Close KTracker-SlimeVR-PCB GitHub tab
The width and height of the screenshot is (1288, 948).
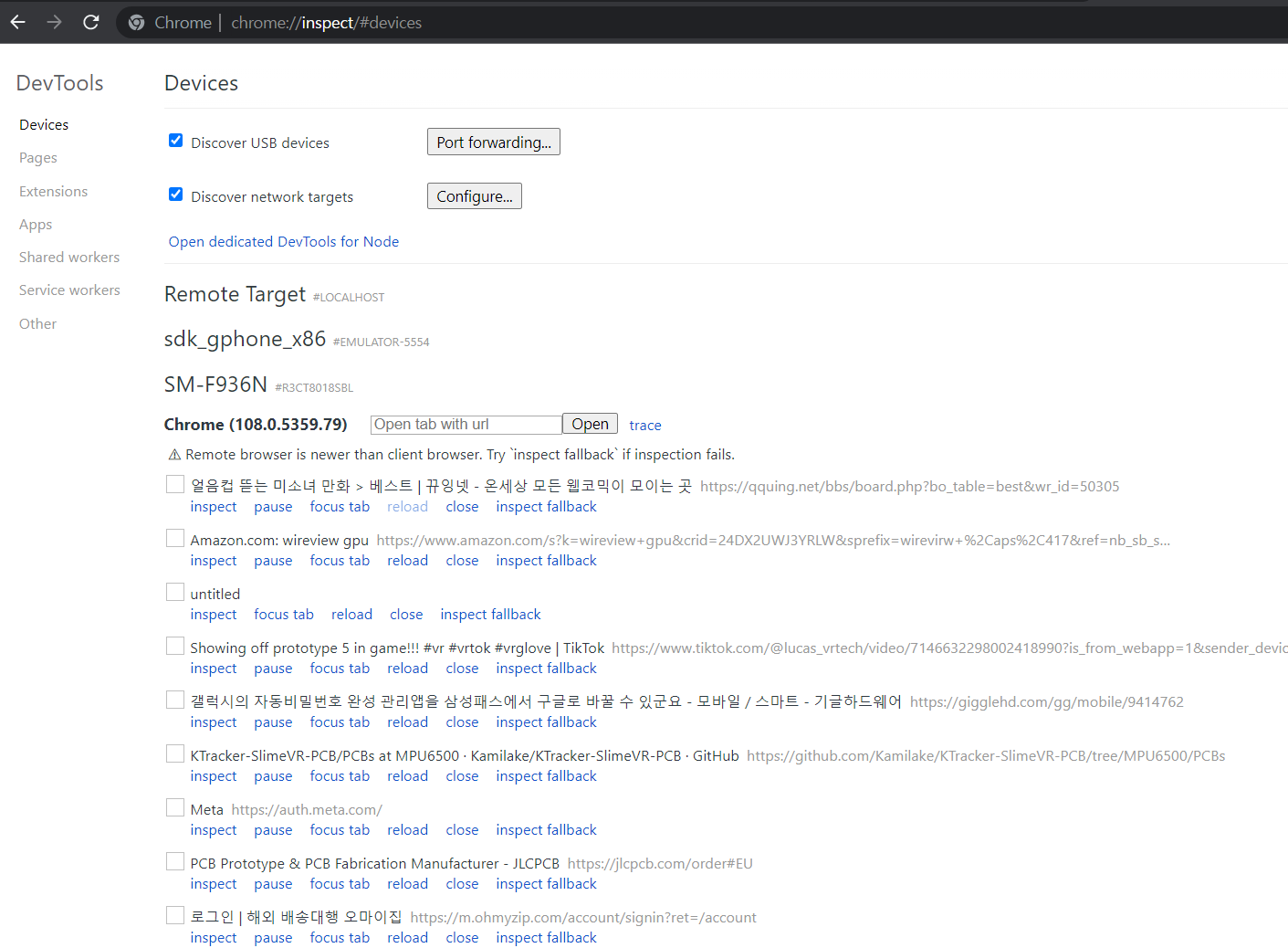(462, 776)
